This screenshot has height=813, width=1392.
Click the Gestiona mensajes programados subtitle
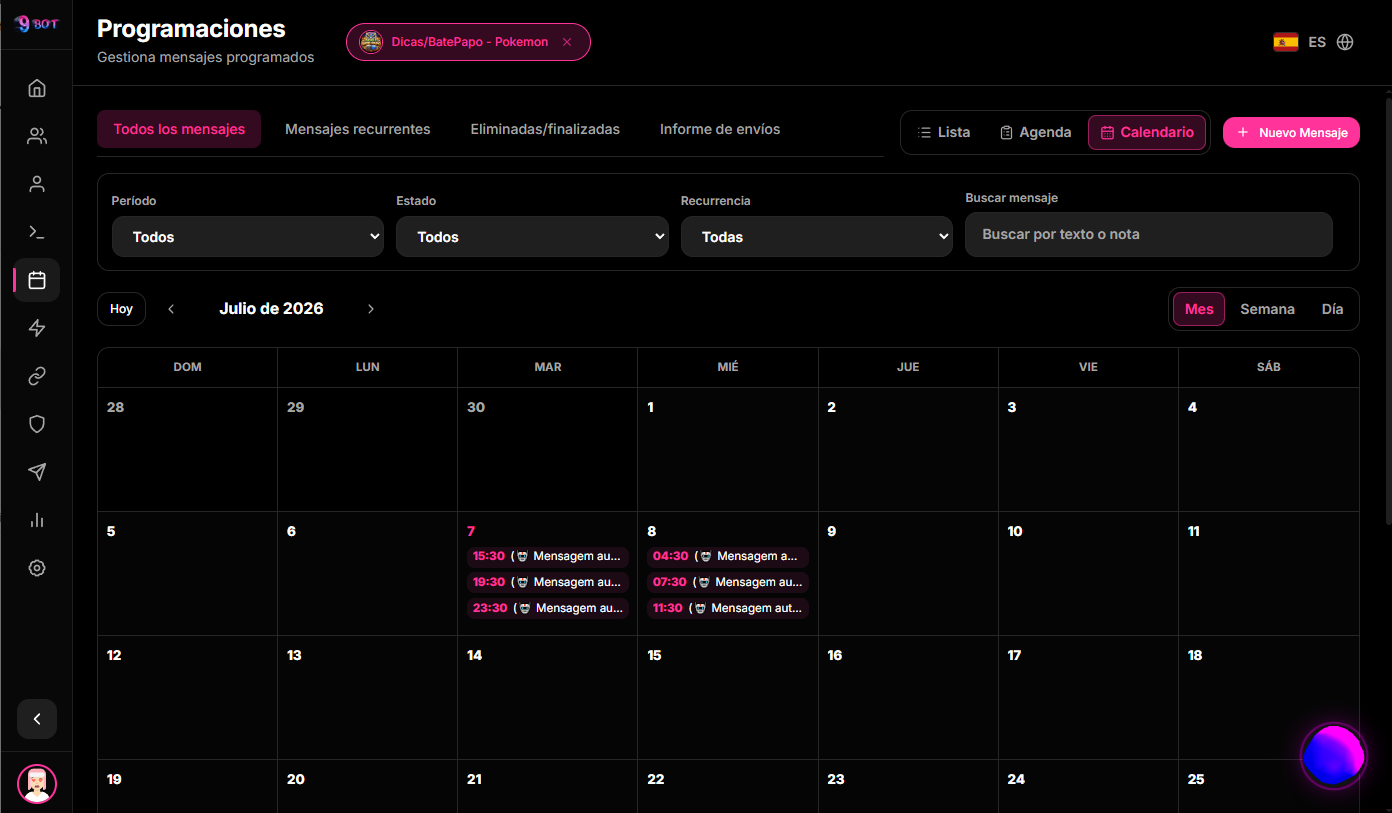tap(205, 57)
